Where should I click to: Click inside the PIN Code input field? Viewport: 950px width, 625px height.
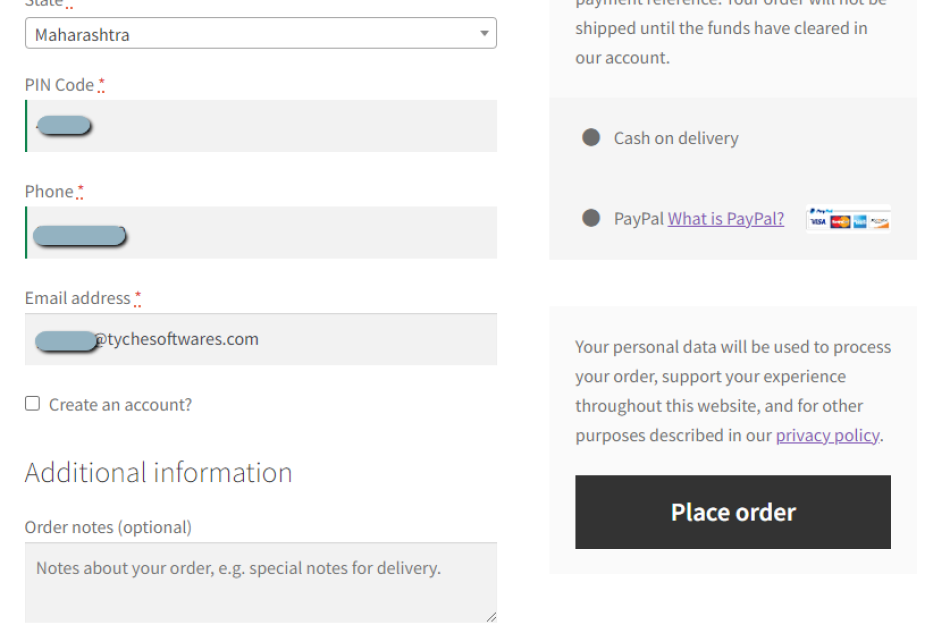click(260, 125)
